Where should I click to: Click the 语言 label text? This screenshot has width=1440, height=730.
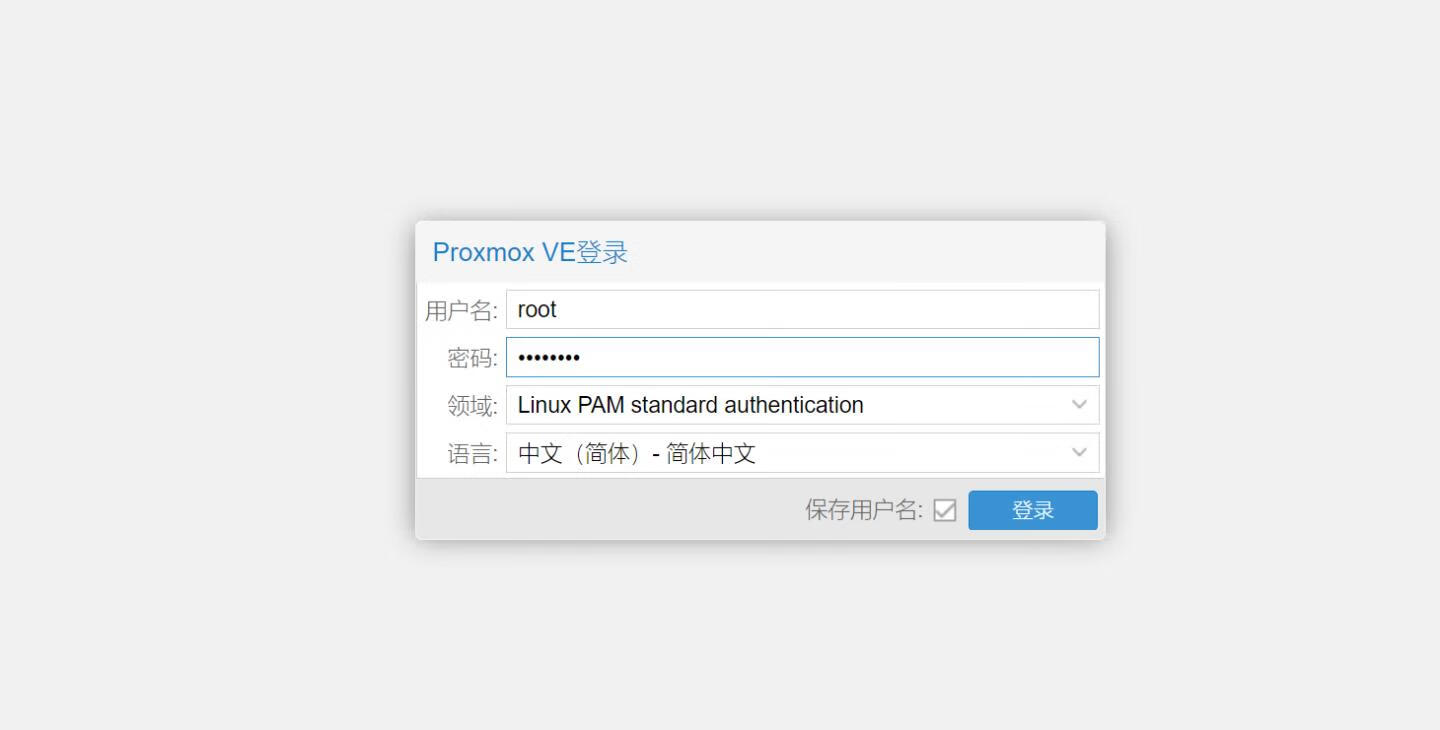click(x=472, y=454)
